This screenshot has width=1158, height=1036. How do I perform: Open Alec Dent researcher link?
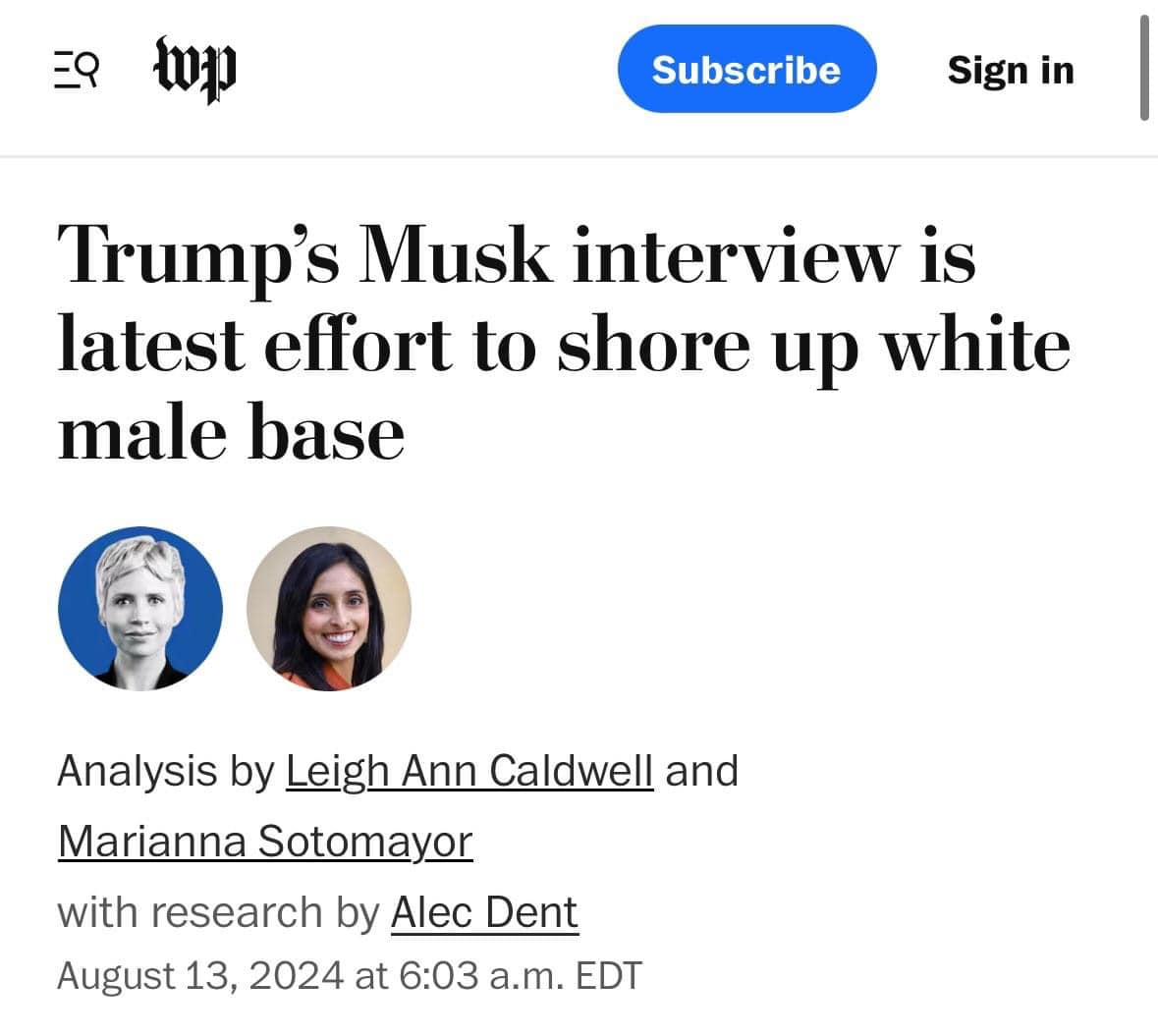[x=484, y=912]
